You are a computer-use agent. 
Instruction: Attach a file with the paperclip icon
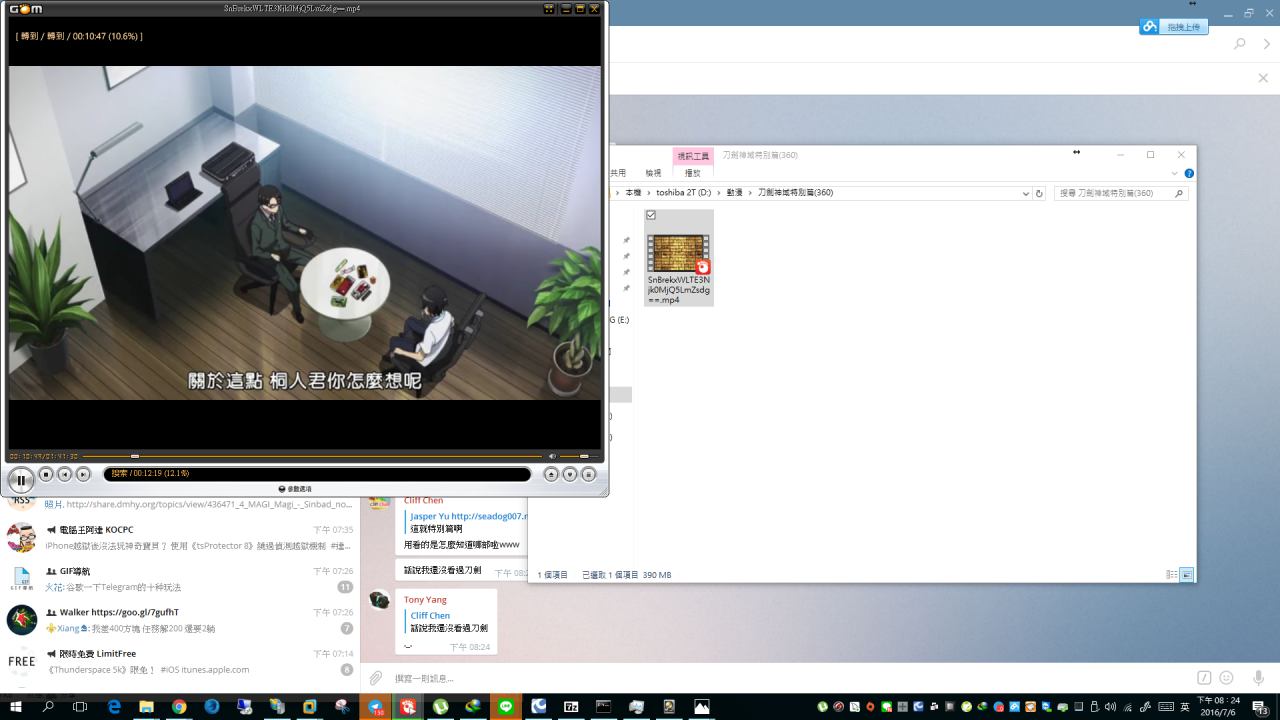(376, 678)
